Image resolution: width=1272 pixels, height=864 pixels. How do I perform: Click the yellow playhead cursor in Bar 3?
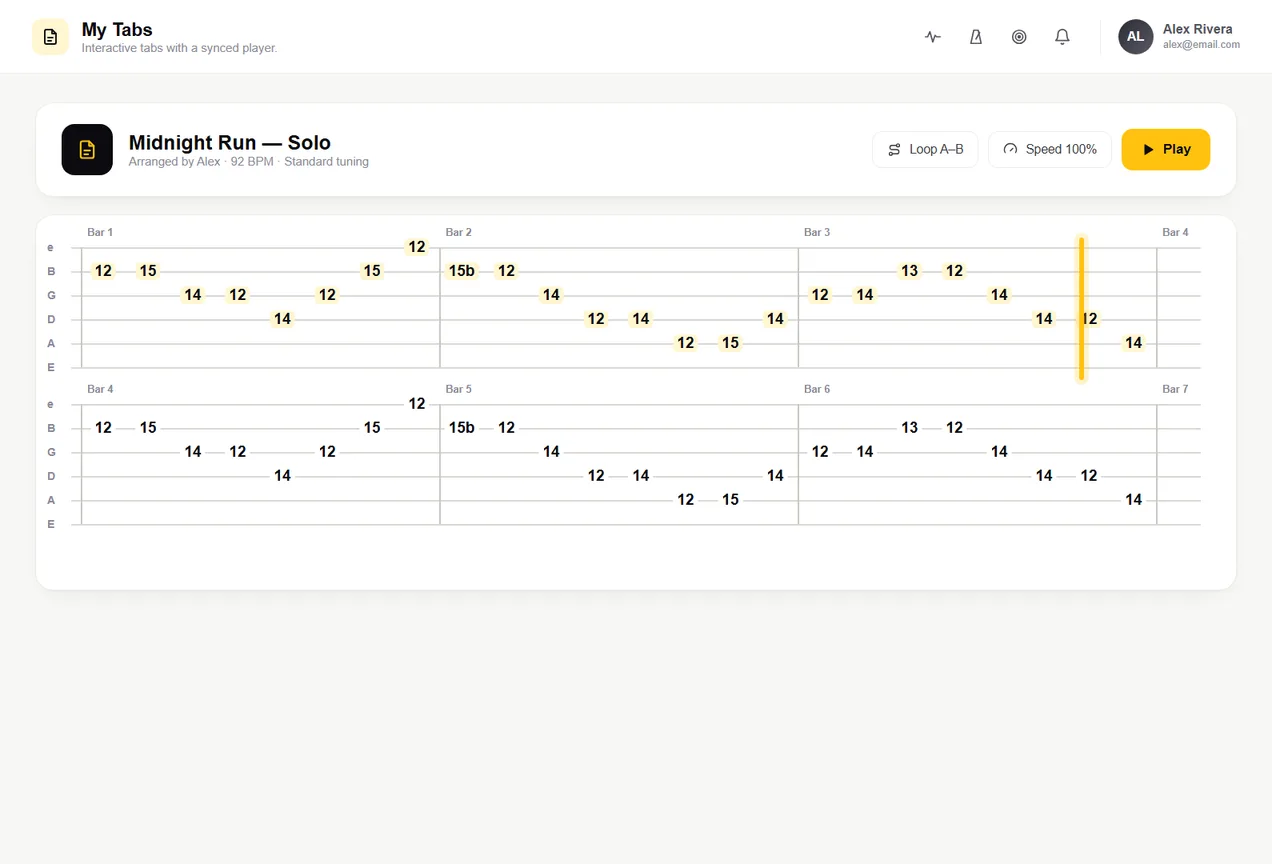click(x=1081, y=309)
